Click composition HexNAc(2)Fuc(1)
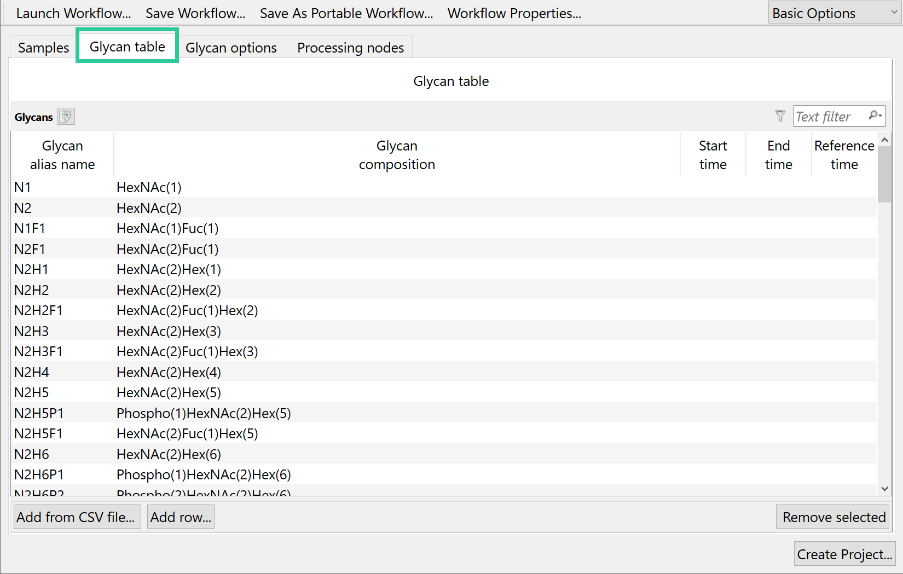Screen dimensions: 903x574 [x=168, y=249]
